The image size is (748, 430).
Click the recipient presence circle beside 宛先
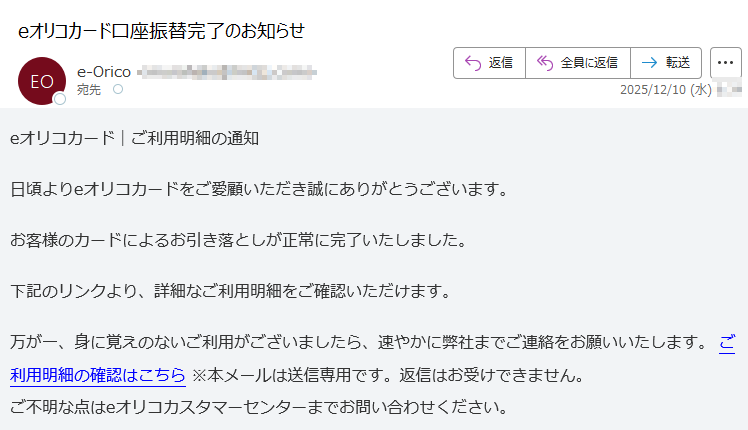pyautogui.click(x=118, y=89)
